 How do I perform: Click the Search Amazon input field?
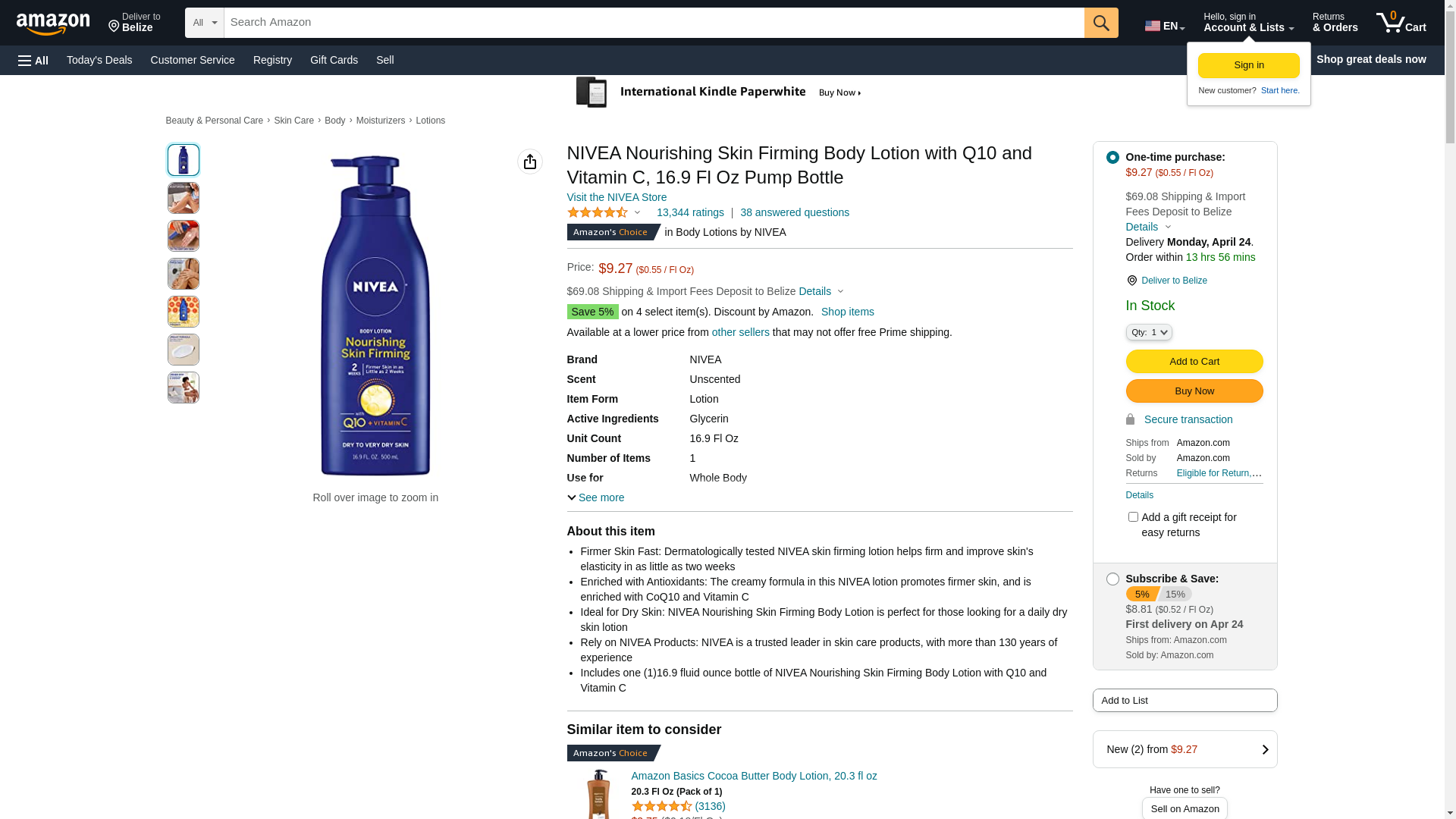click(x=654, y=23)
